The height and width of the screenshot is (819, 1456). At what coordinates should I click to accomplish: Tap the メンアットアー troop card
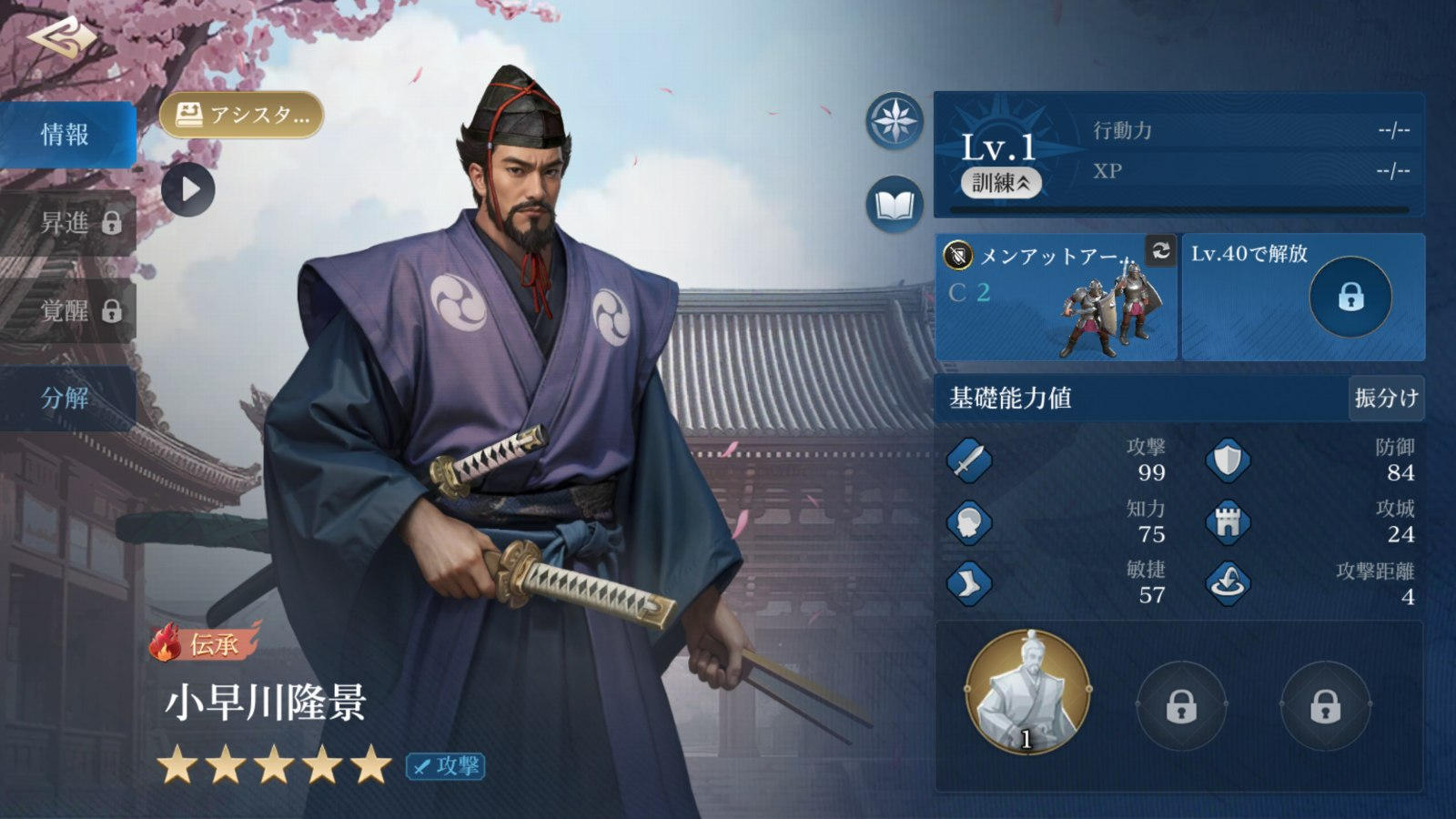coord(1056,297)
